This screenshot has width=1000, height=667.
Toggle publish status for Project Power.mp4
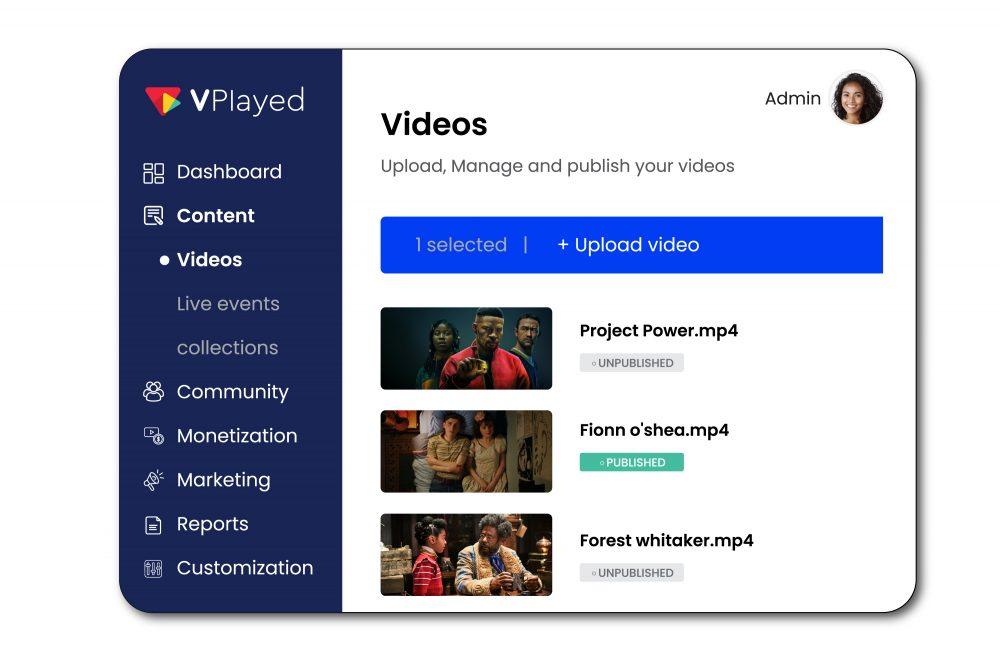point(632,362)
